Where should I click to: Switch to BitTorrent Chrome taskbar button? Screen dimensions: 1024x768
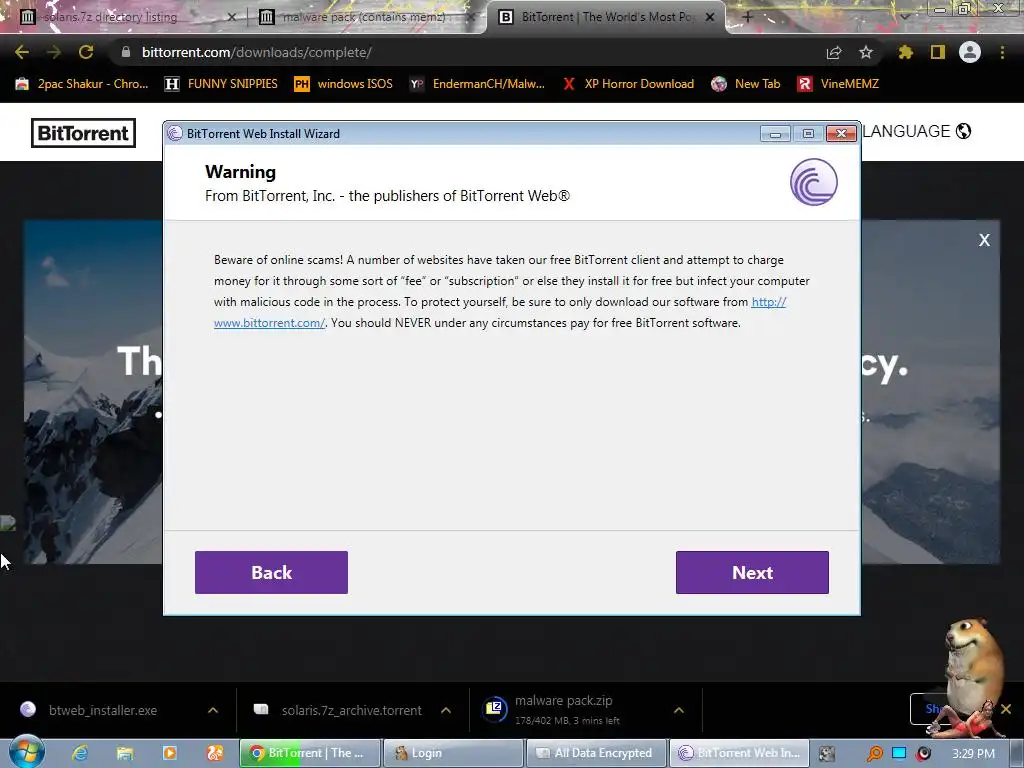(x=310, y=753)
